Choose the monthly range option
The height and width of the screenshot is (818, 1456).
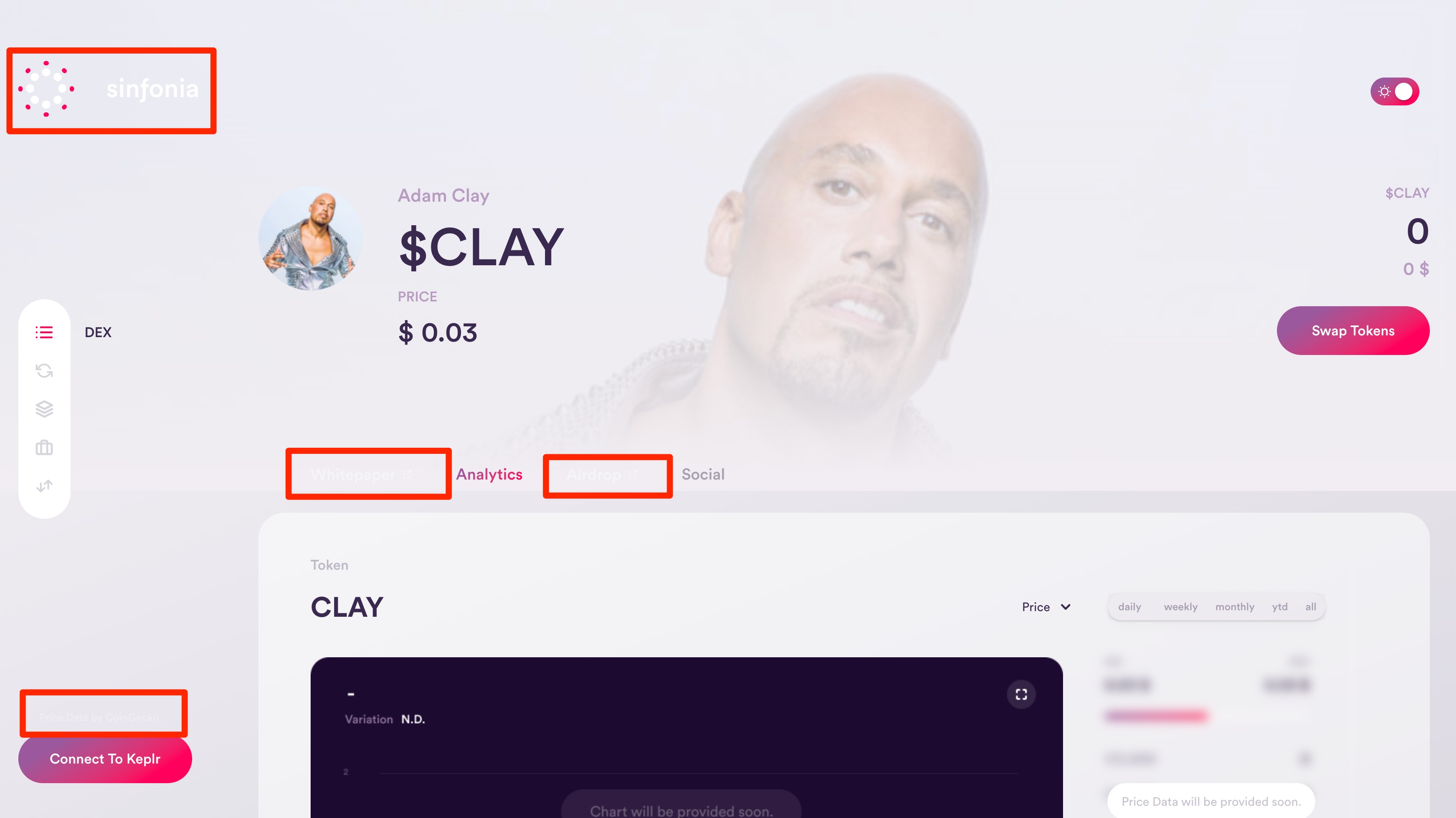(1234, 607)
